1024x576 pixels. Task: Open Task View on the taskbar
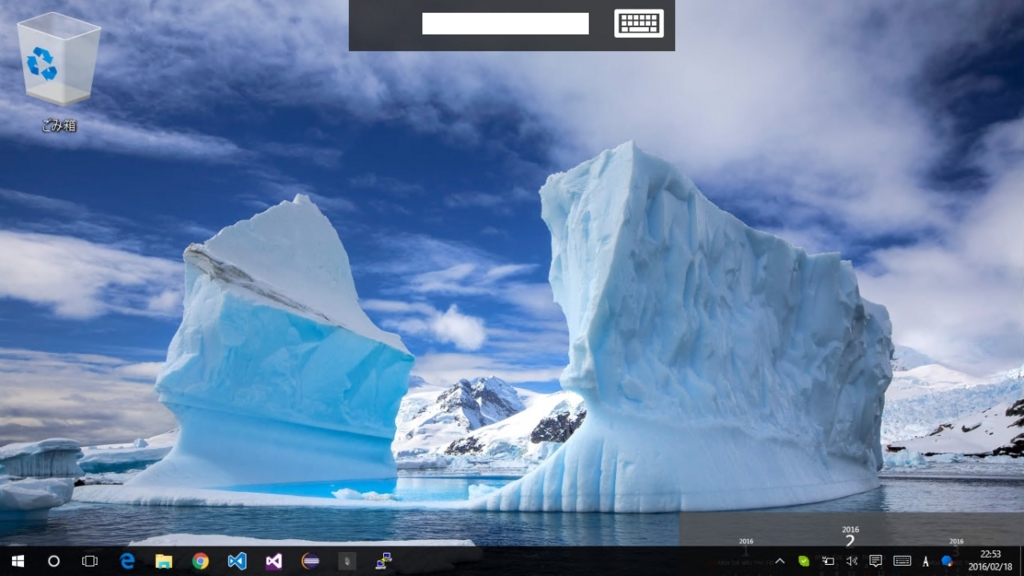click(90, 561)
